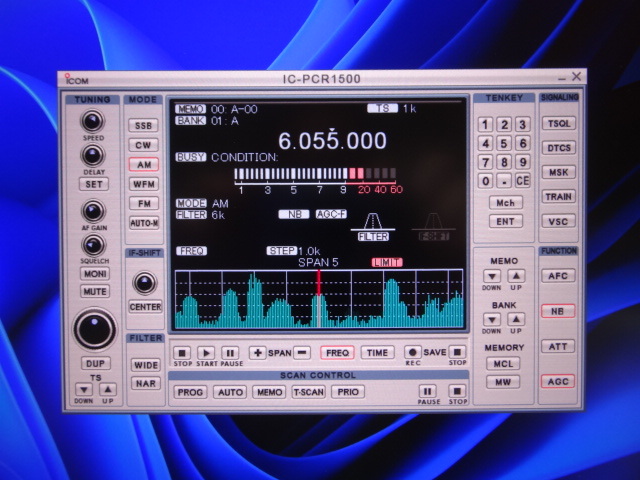The height and width of the screenshot is (480, 640).
Task: Toggle the NB noise blanker function
Action: 558,311
